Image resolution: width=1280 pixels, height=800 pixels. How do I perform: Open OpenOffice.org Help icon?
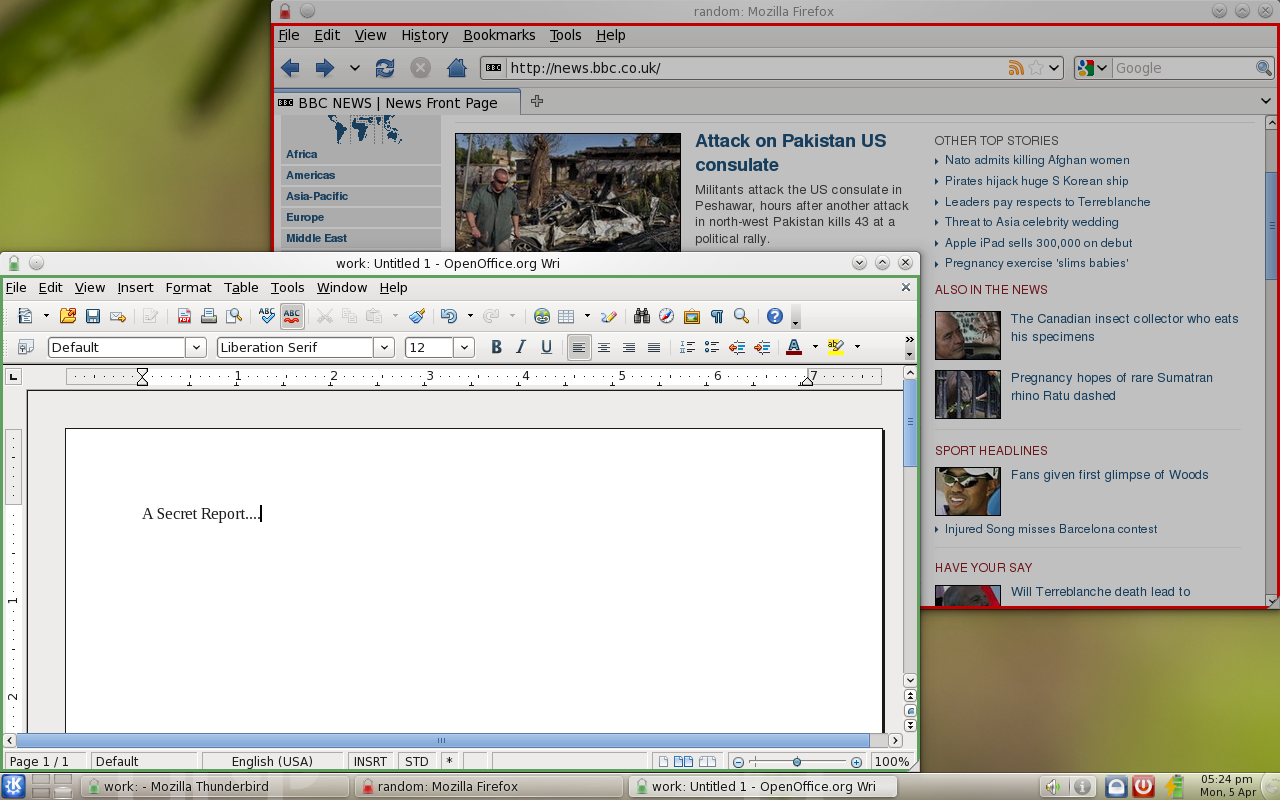click(775, 316)
